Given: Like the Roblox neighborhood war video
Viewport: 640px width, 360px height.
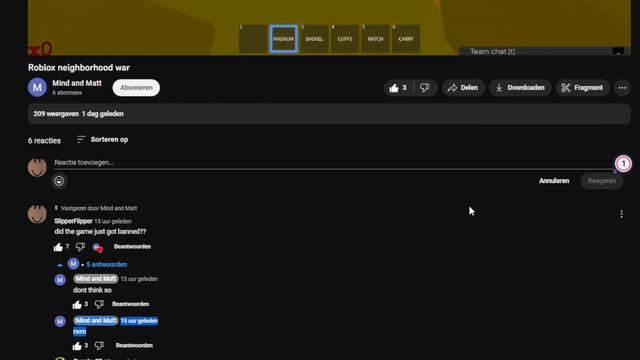Looking at the screenshot, I should (x=399, y=88).
